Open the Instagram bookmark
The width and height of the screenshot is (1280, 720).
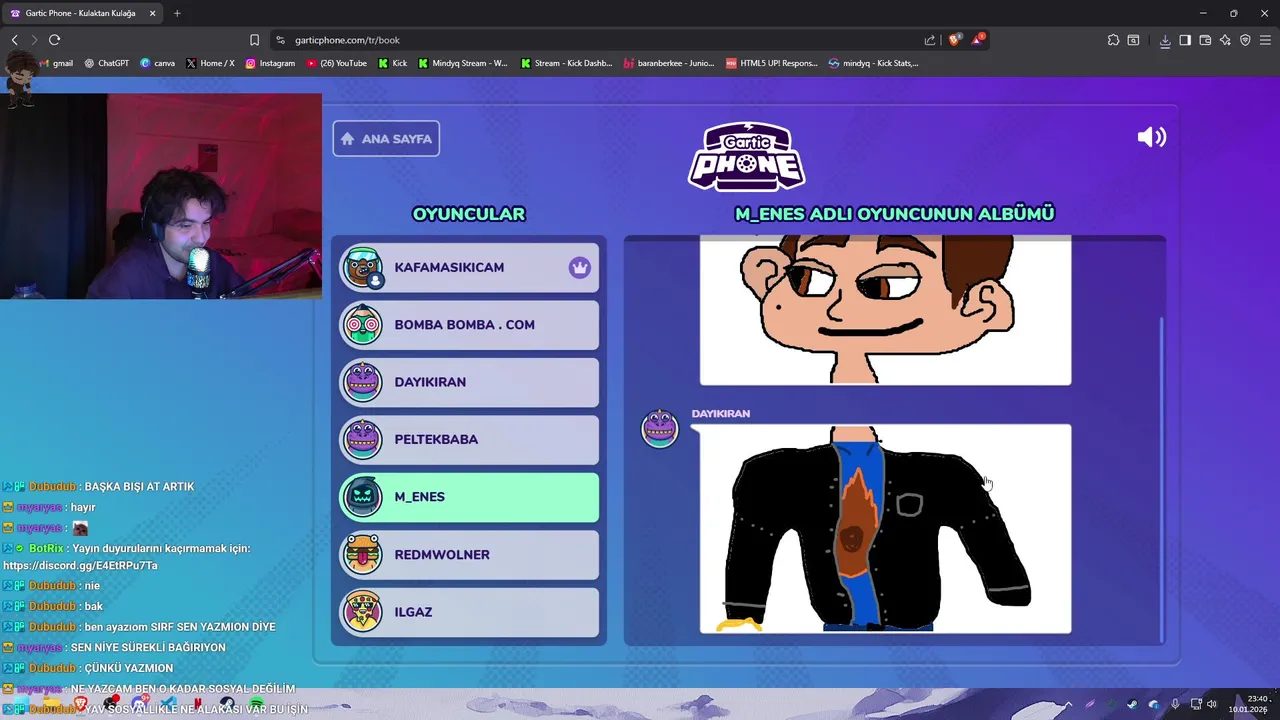click(270, 63)
